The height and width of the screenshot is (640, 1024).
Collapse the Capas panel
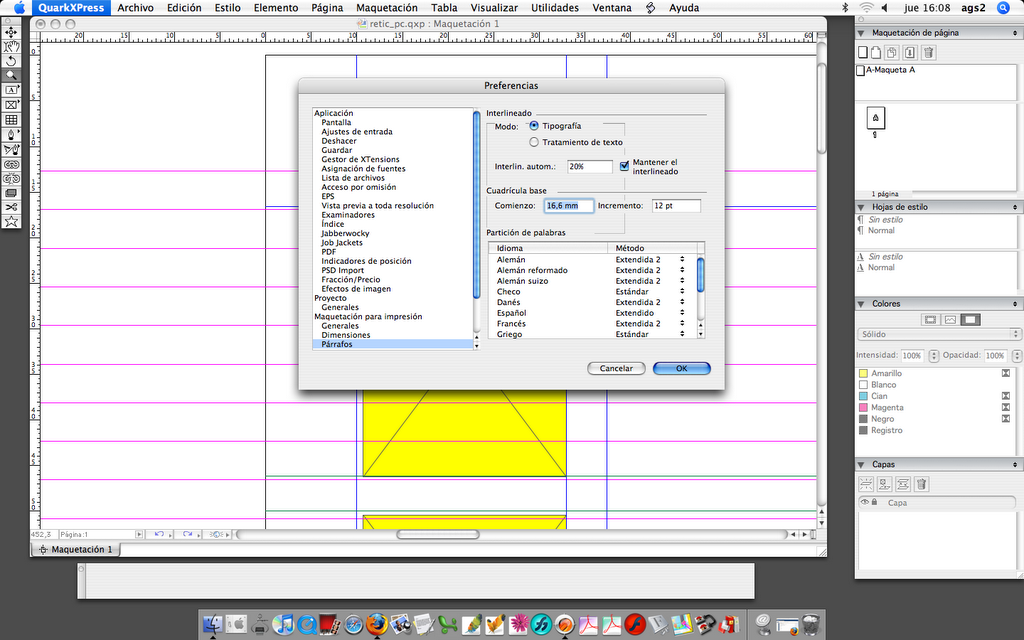[x=861, y=464]
